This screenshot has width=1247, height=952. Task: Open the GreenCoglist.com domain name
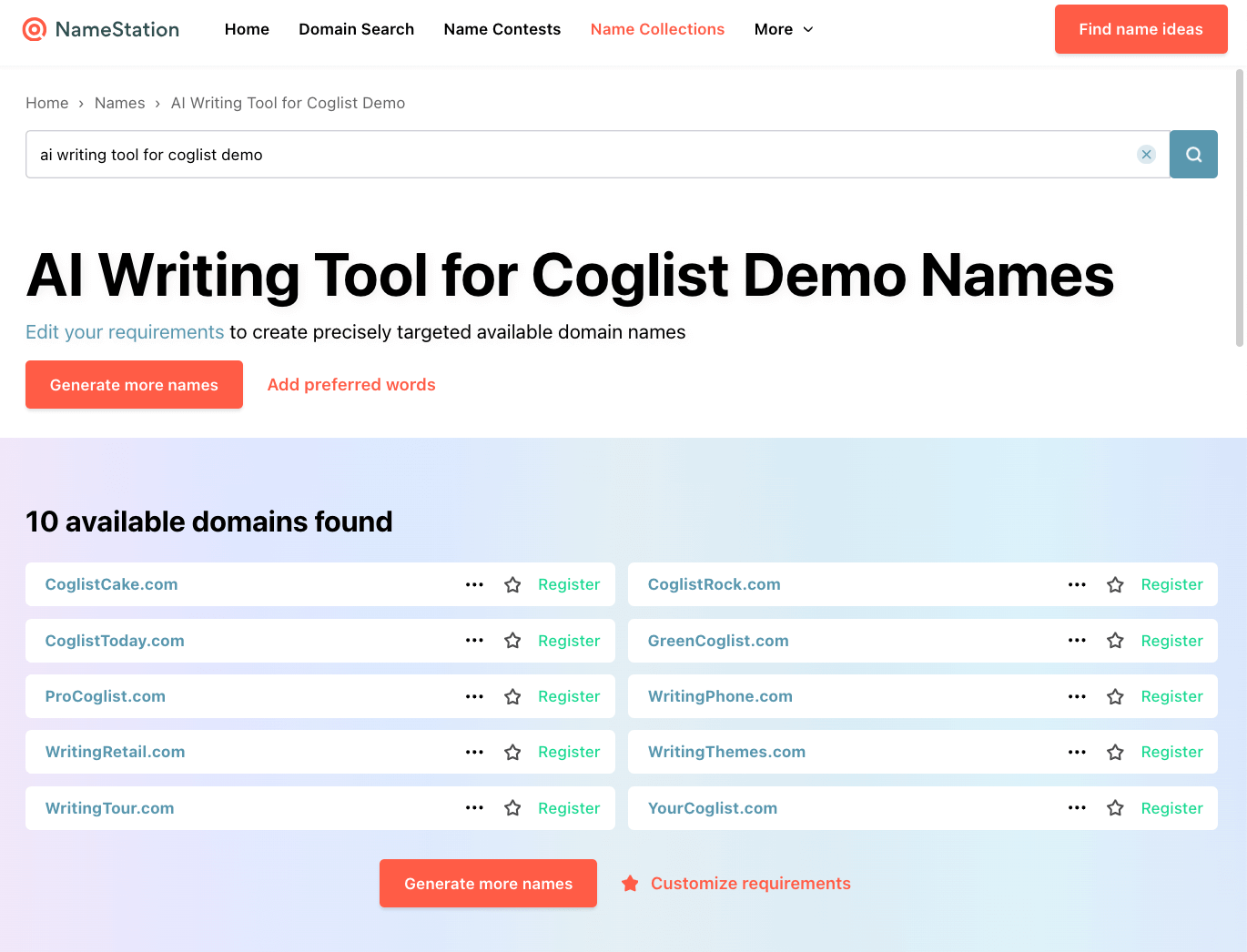718,641
